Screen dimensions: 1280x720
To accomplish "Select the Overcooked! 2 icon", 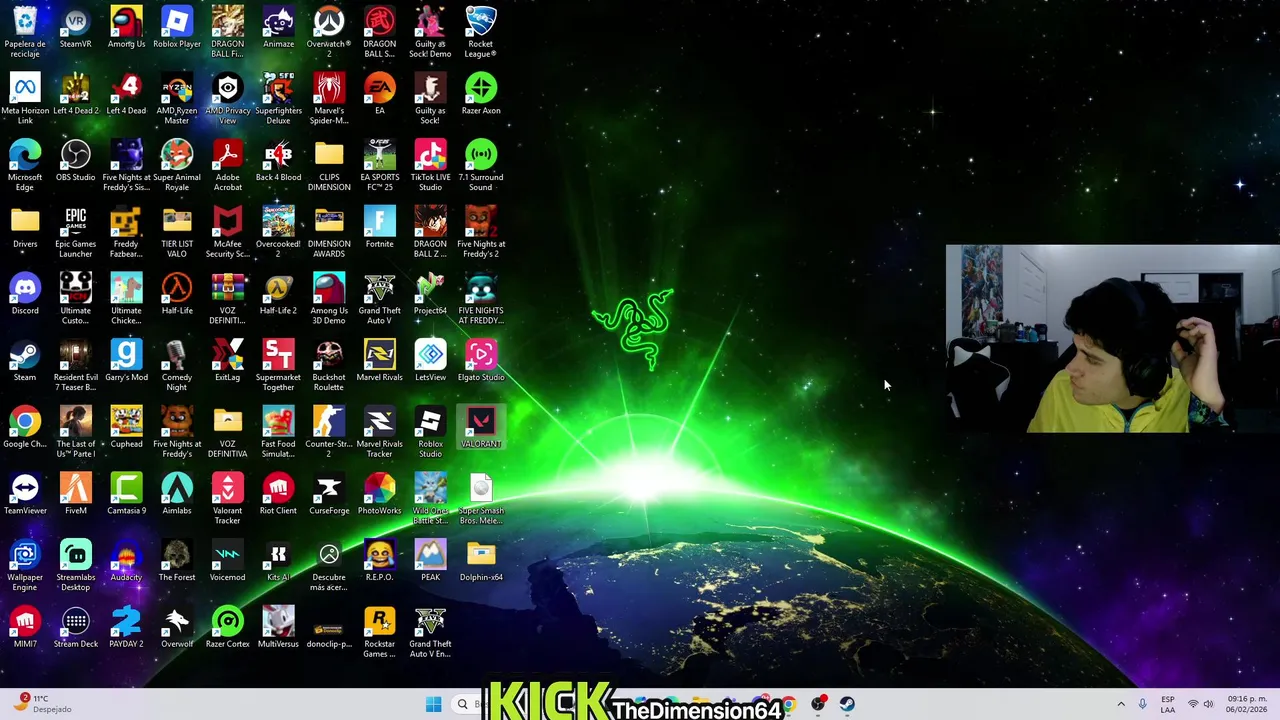I will coord(278,232).
